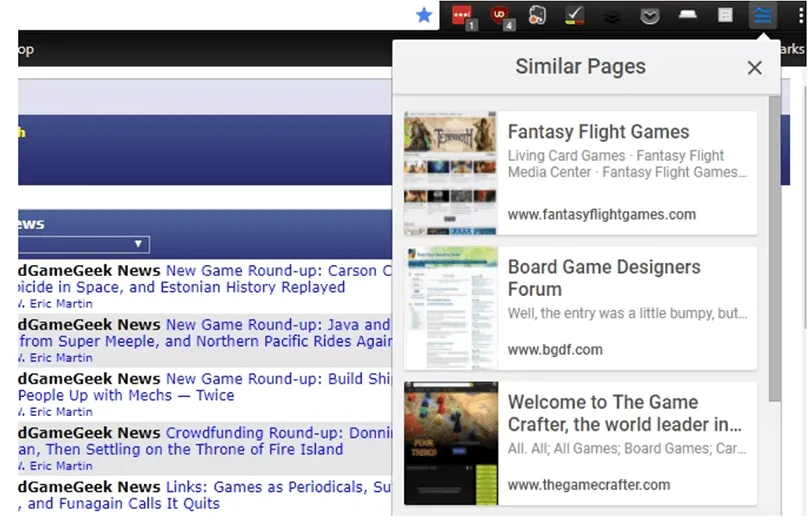This screenshot has height=522, width=808.
Task: Close the Similar Pages popup
Action: click(x=754, y=68)
